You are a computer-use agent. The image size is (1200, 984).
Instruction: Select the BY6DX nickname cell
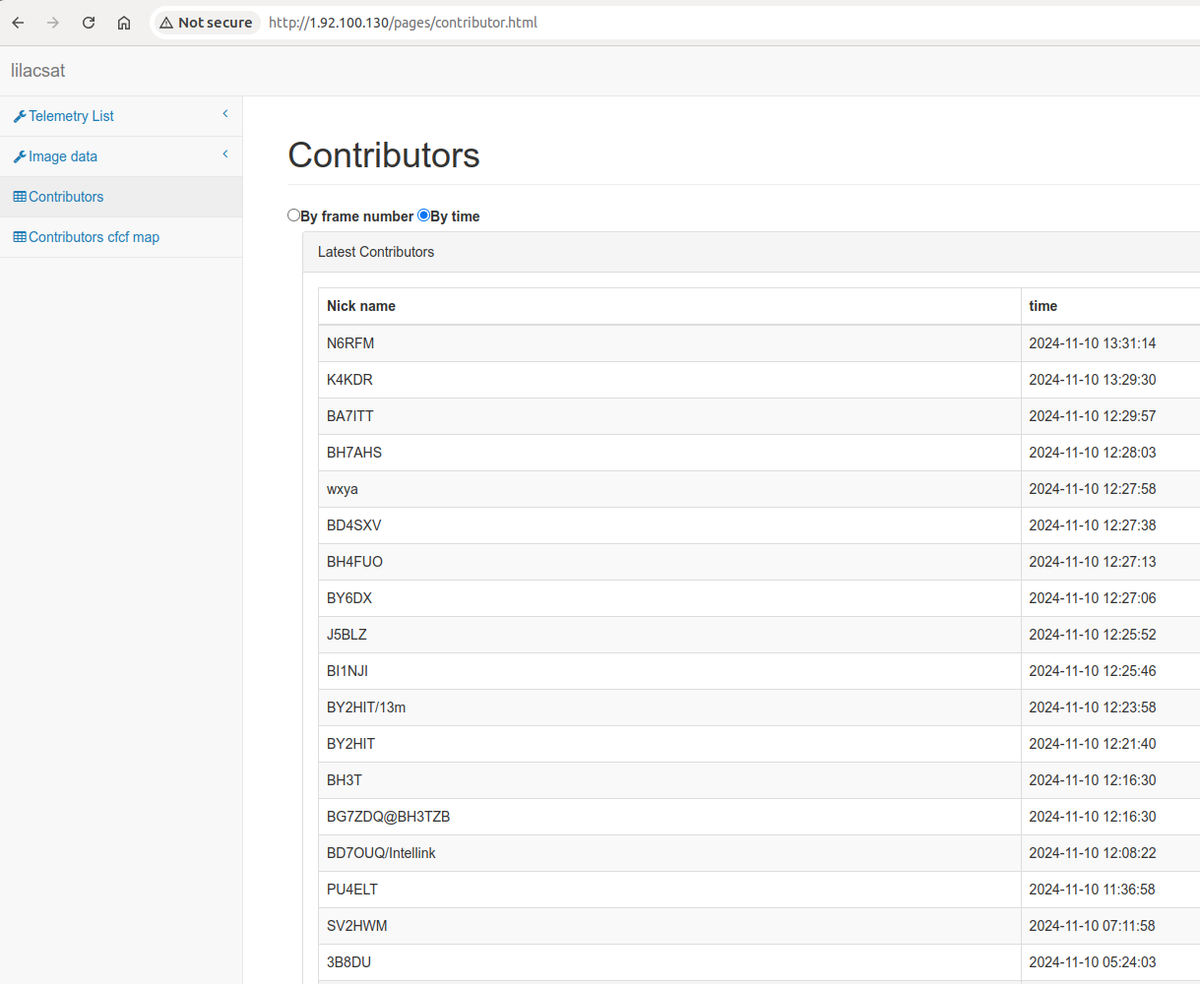pyautogui.click(x=670, y=598)
